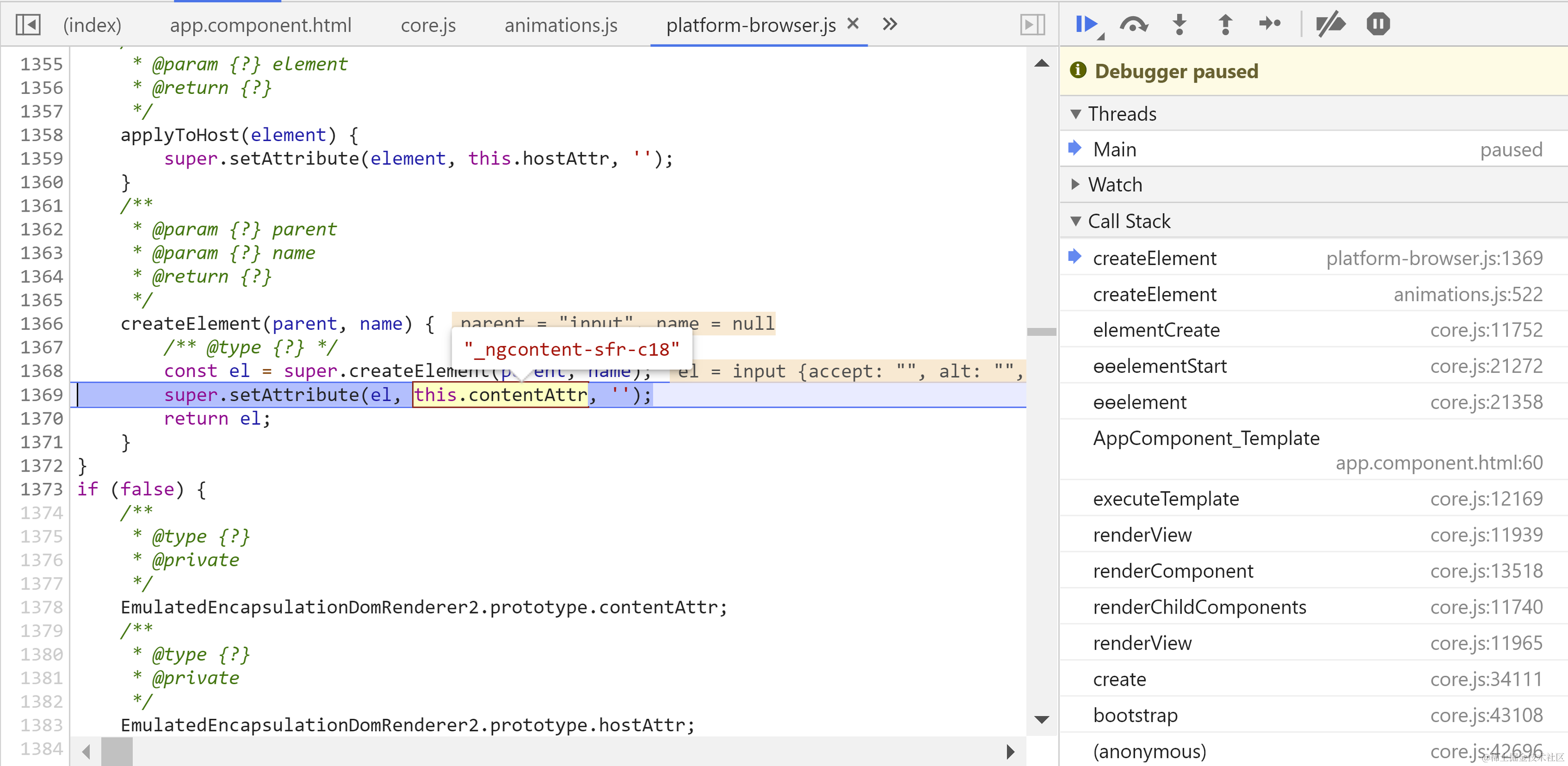Click the horizontal scrollbar thumb

point(117,751)
